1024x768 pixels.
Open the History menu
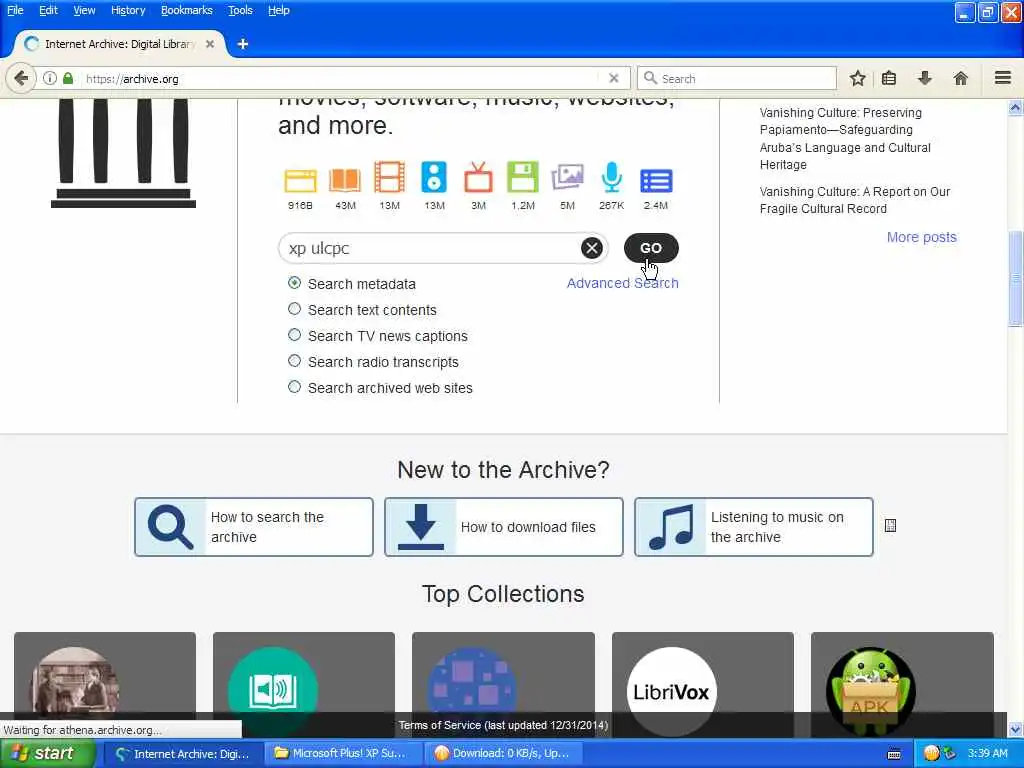coord(128,10)
